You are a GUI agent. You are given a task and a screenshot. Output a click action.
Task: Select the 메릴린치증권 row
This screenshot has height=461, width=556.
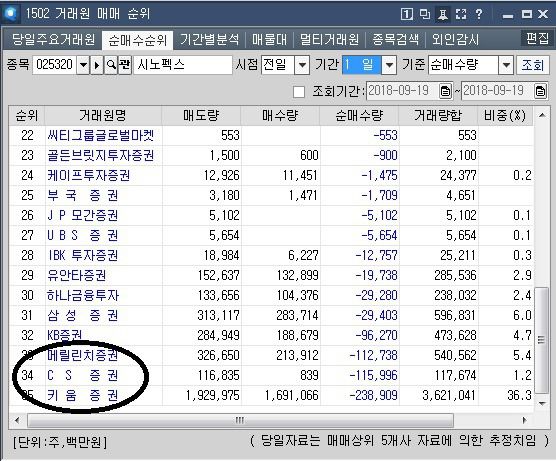click(x=271, y=355)
